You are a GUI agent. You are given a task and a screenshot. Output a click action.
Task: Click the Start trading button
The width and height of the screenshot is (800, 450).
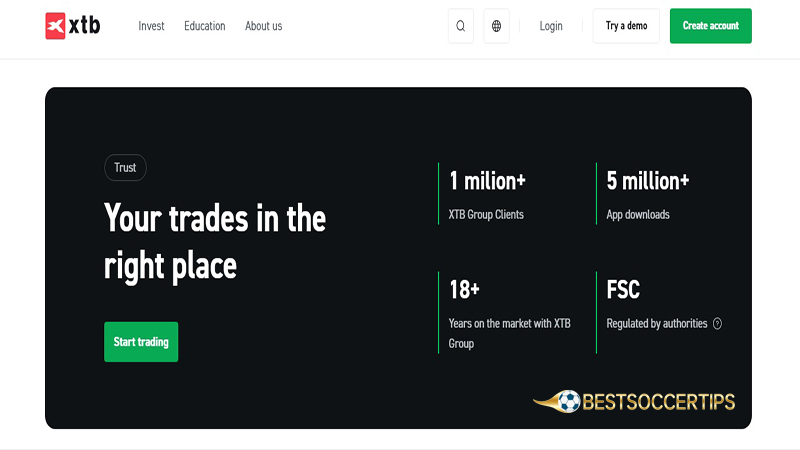[141, 342]
